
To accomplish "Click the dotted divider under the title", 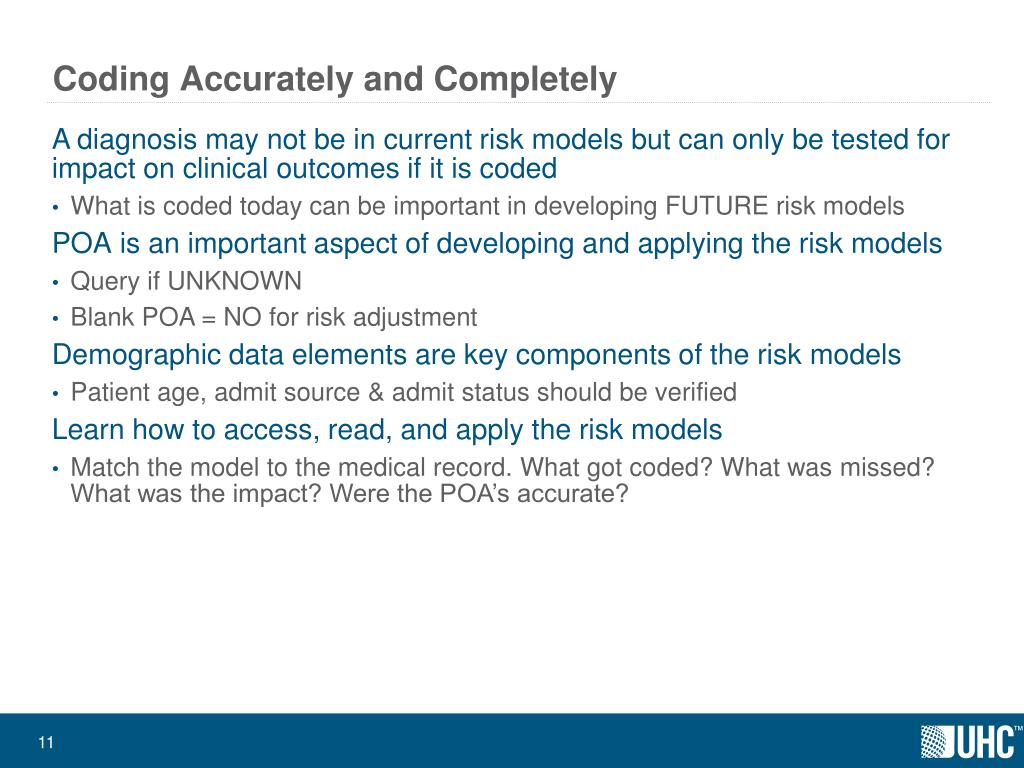I will (520, 101).
